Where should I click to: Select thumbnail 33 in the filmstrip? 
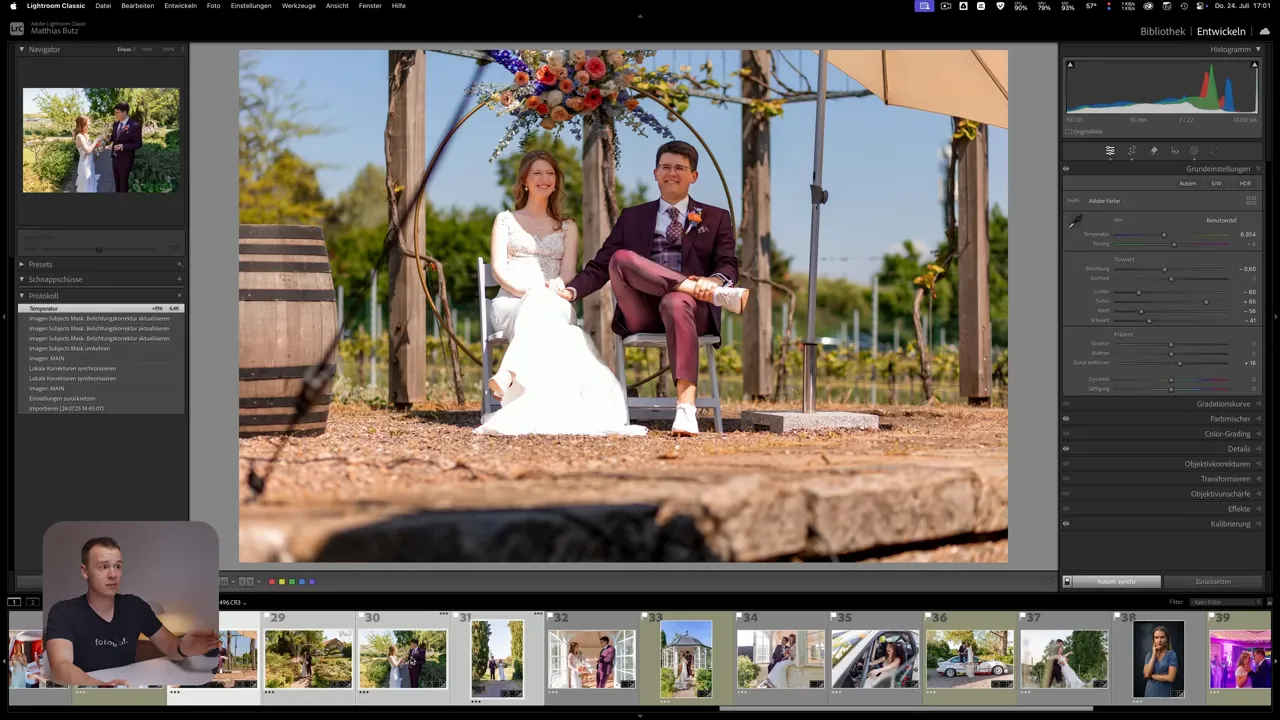(x=685, y=658)
